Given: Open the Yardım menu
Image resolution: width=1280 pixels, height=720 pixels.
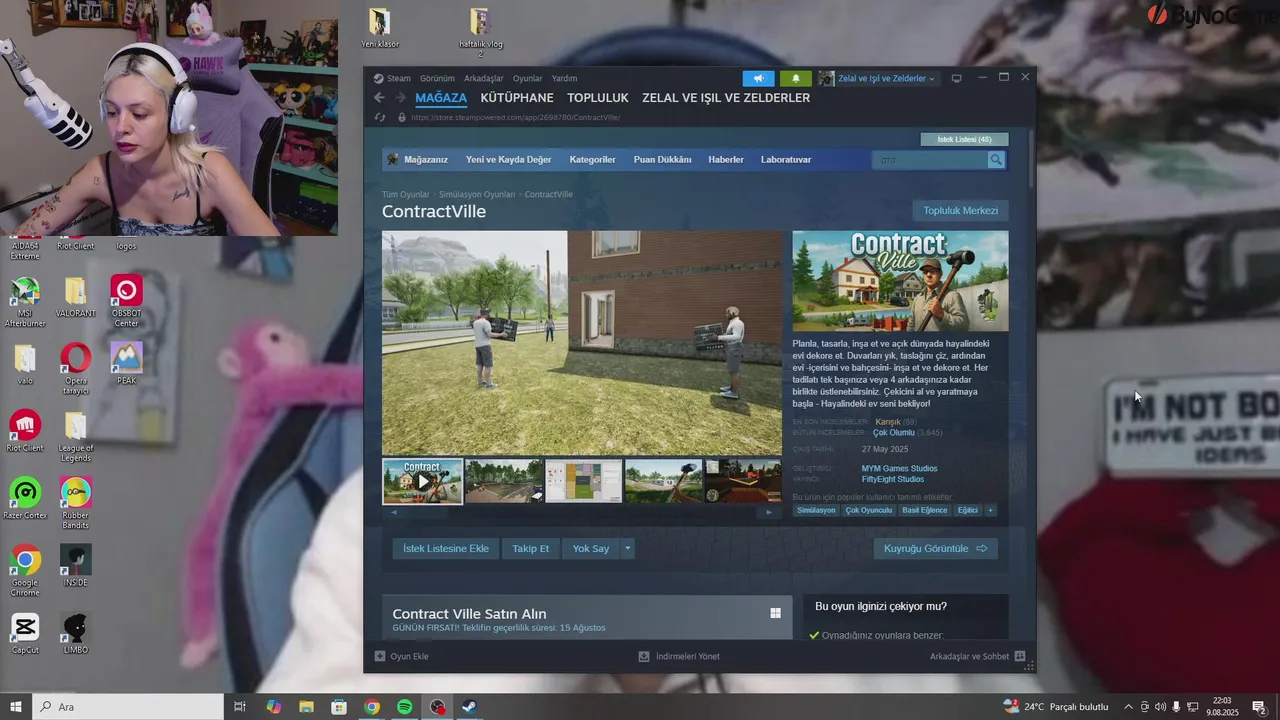Looking at the screenshot, I should click(x=564, y=78).
